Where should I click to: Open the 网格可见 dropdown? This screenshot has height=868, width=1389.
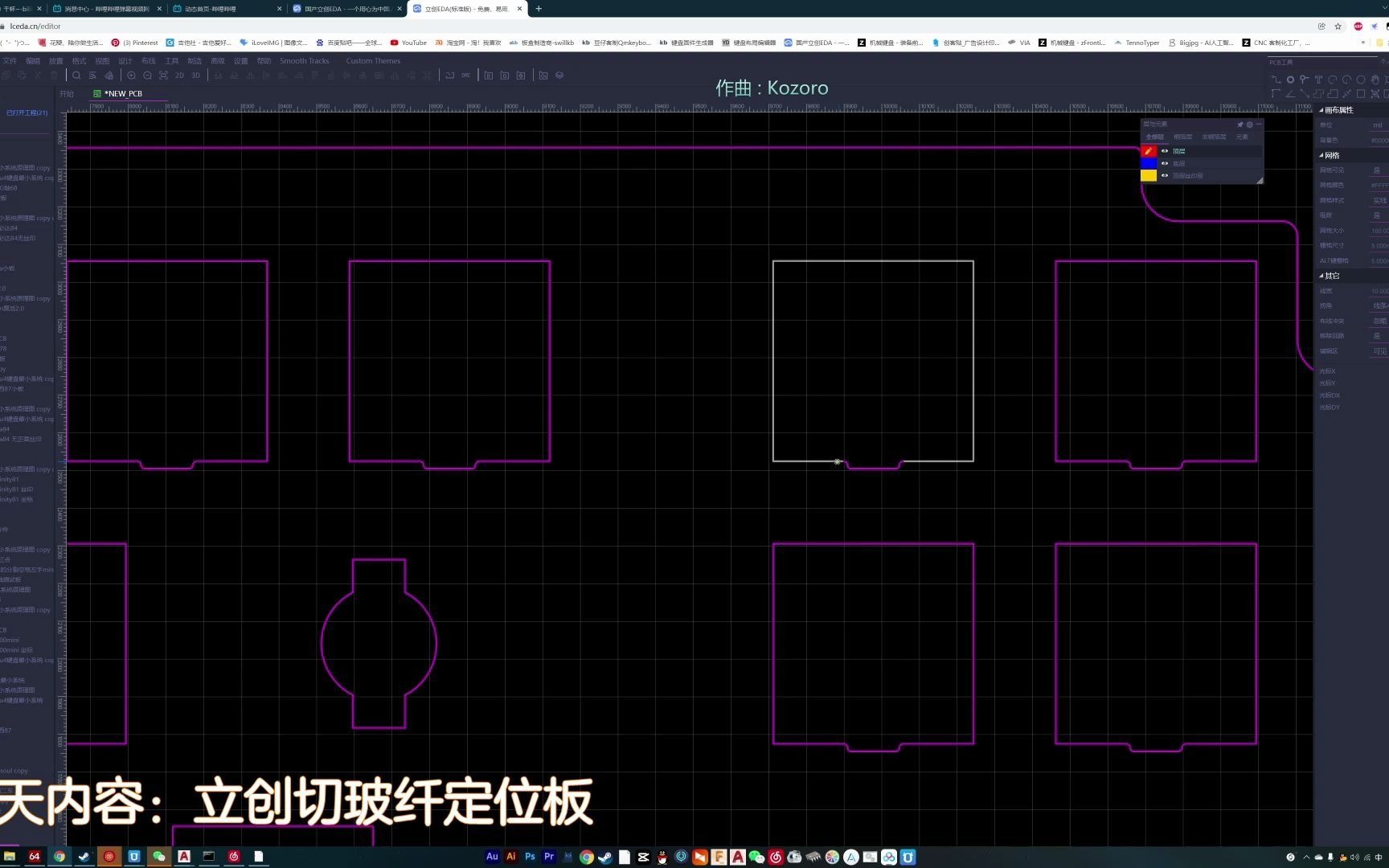tap(1379, 170)
